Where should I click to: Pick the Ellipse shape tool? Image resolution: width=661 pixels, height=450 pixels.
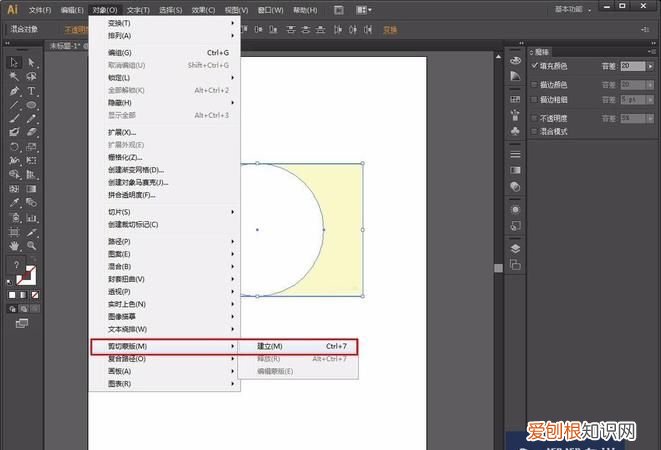click(x=31, y=105)
